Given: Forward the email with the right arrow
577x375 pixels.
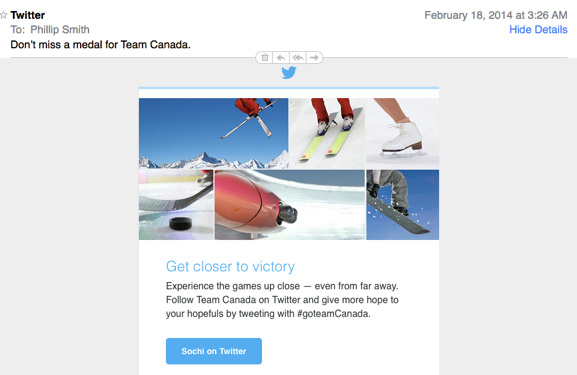Looking at the screenshot, I should [x=314, y=57].
